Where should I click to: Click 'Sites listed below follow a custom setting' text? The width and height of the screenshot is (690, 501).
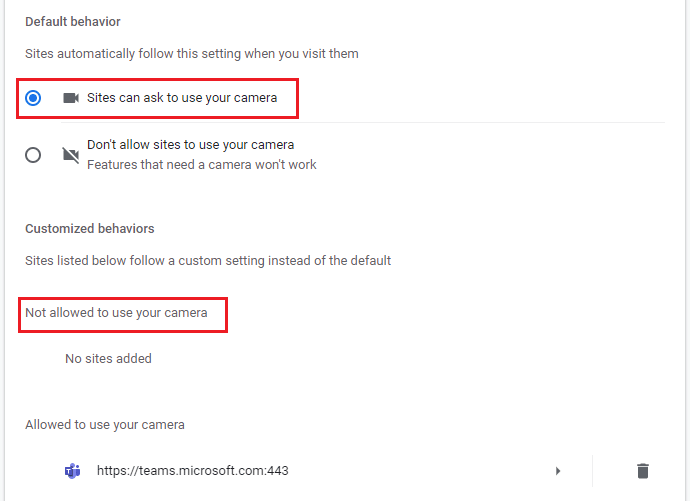(x=208, y=261)
